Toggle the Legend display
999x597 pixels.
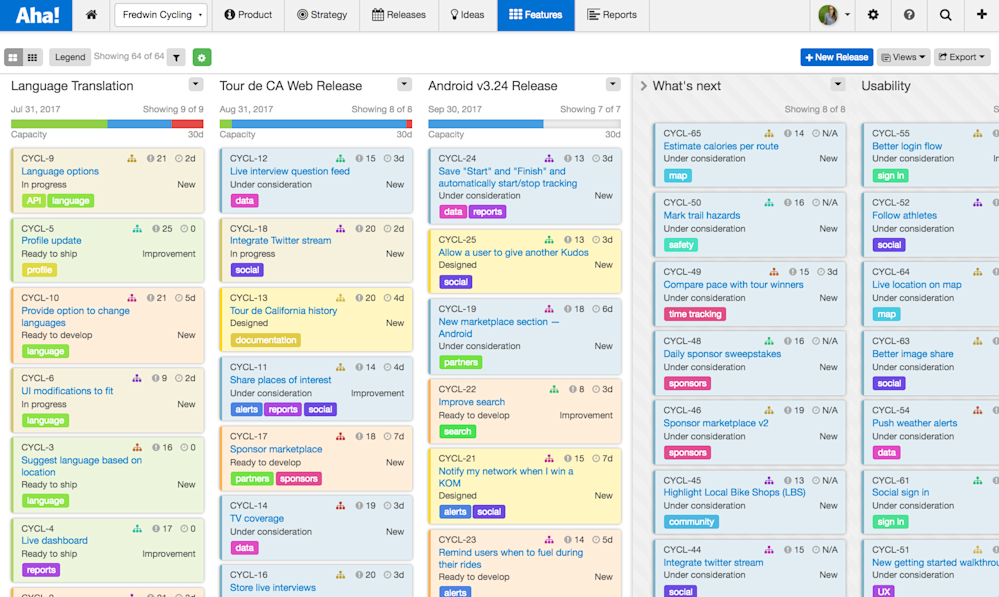69,57
